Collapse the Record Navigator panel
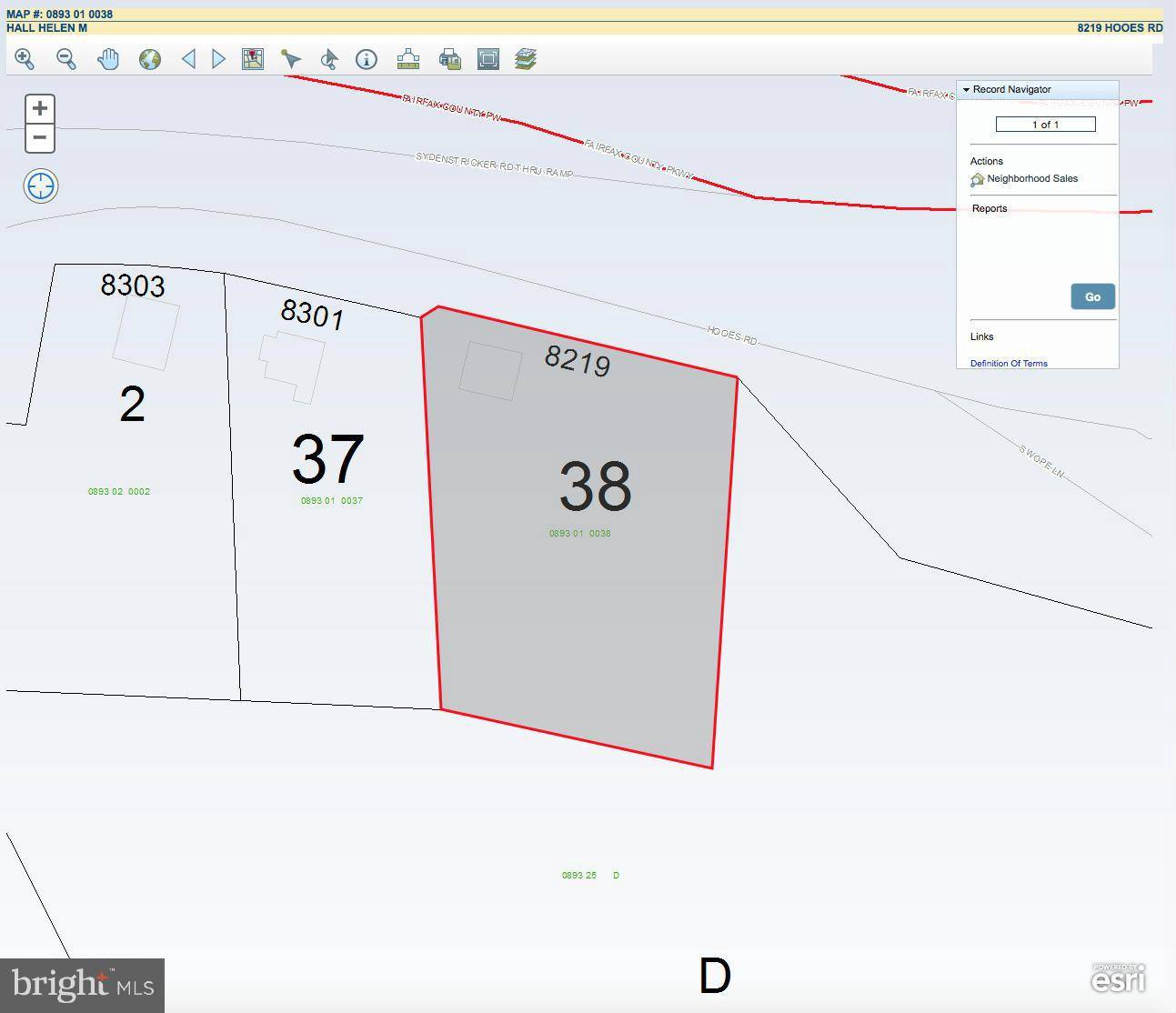The image size is (1176, 1013). point(966,89)
